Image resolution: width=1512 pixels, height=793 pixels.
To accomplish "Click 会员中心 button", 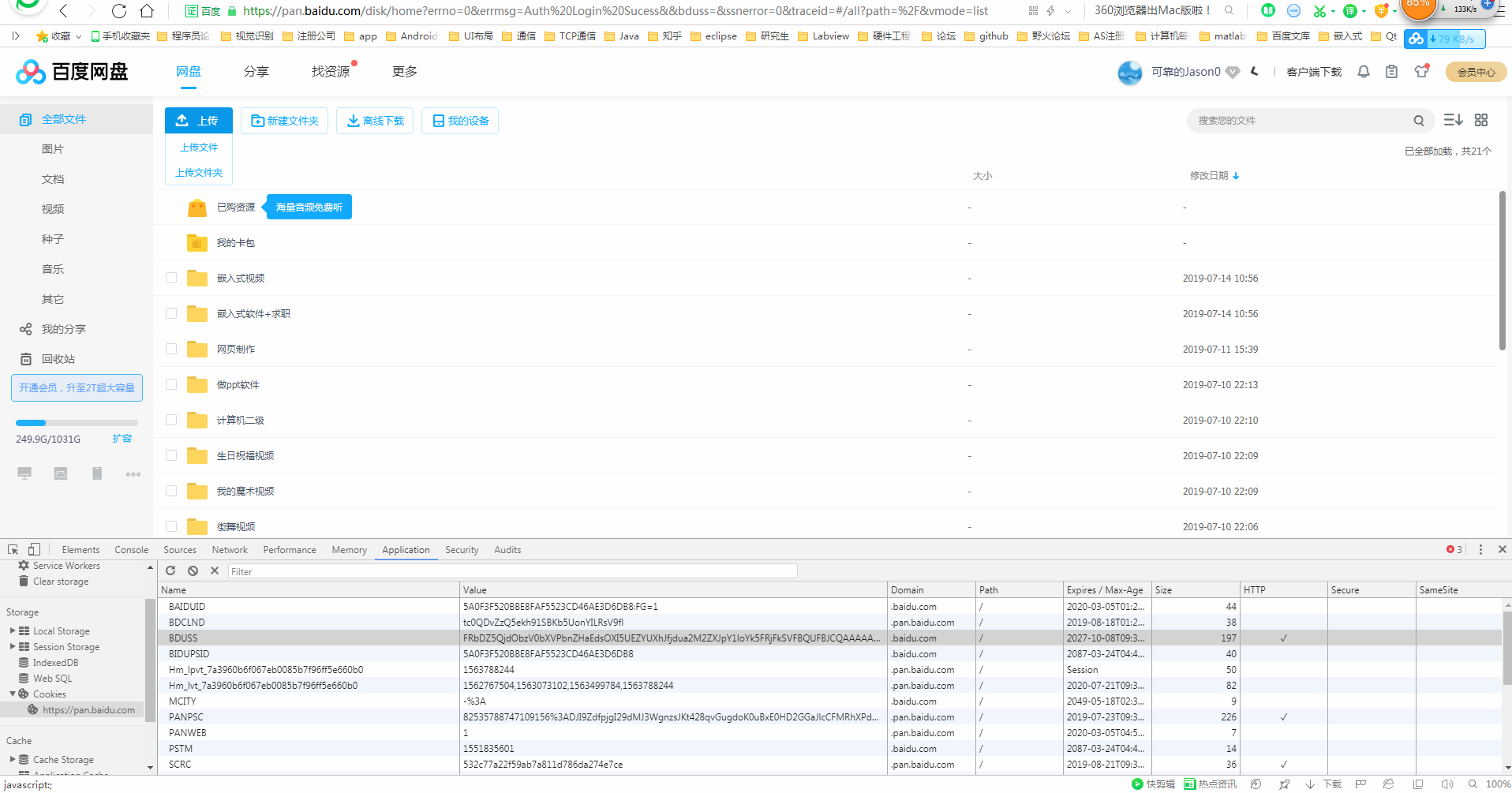I will click(x=1476, y=72).
